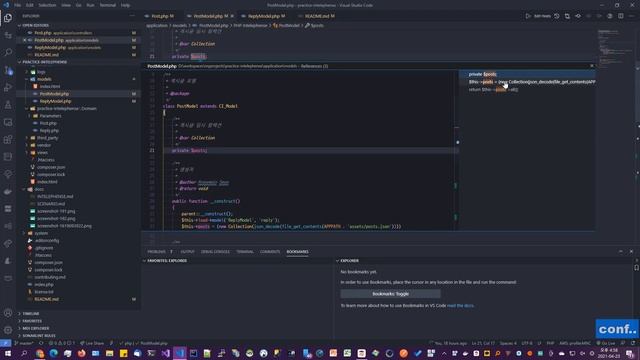Screen dimensions: 640x360
Task: Open README.md at bottom of file tree
Action: (x=46, y=299)
